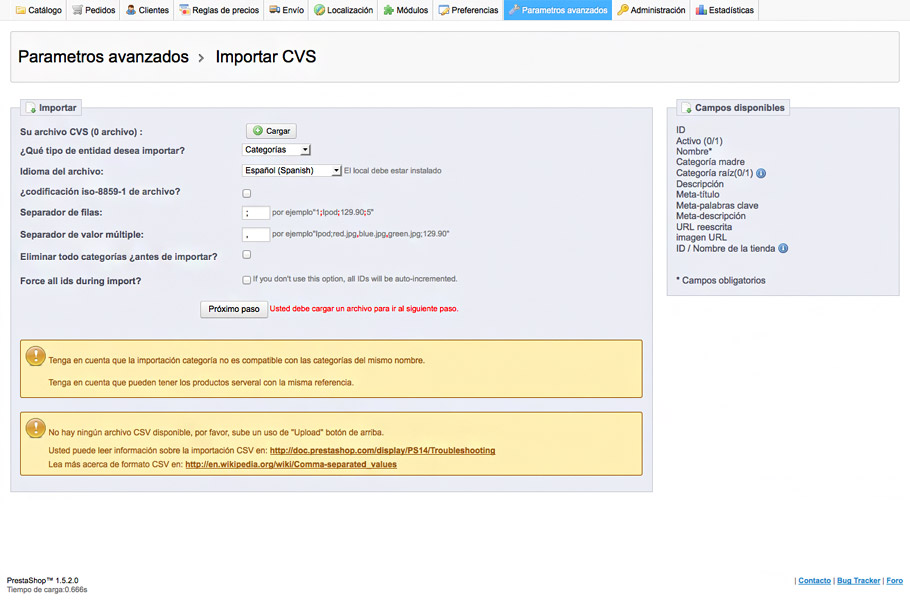Switch to the Localización tab

pyautogui.click(x=343, y=10)
